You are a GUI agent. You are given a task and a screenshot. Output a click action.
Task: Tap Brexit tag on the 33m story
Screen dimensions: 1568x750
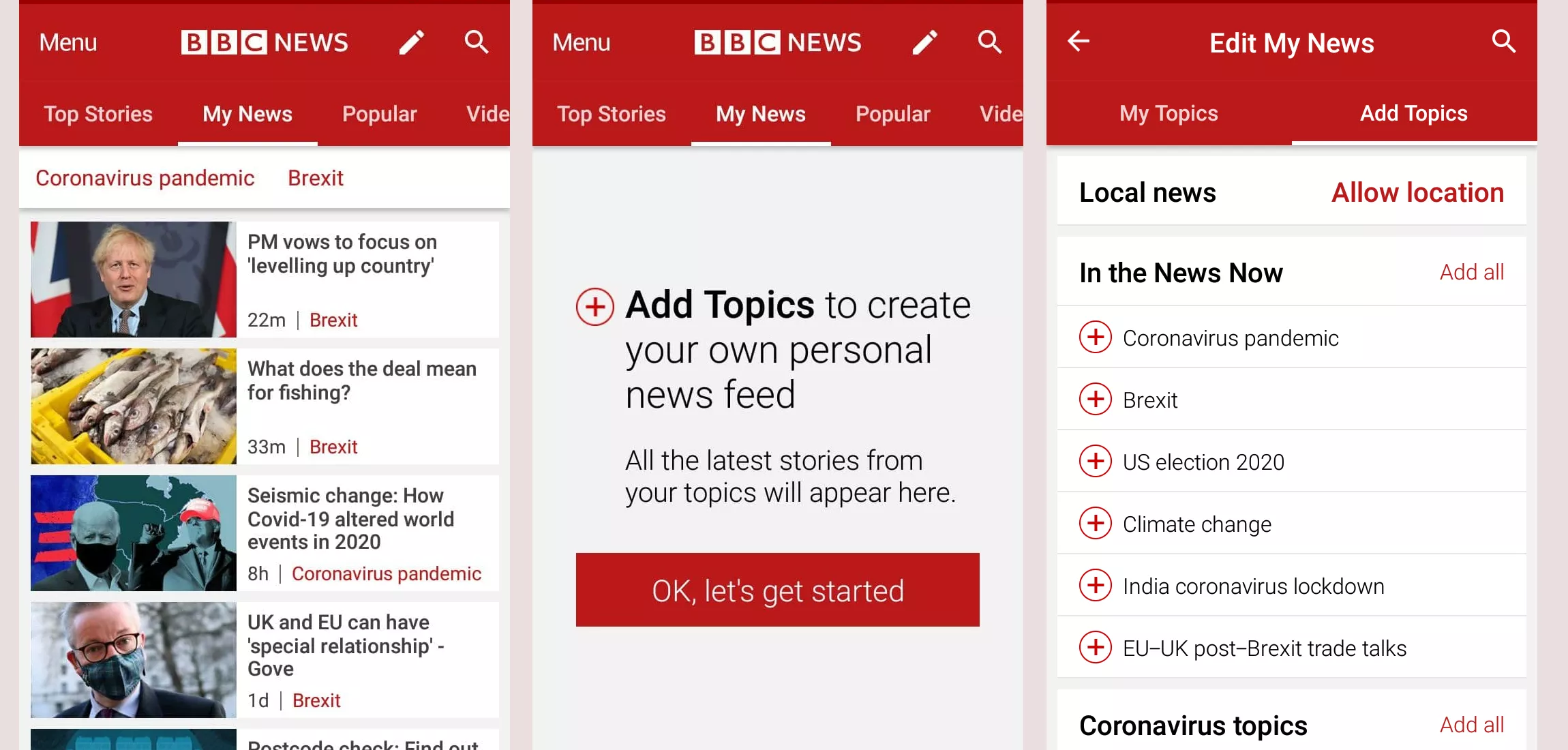click(333, 447)
